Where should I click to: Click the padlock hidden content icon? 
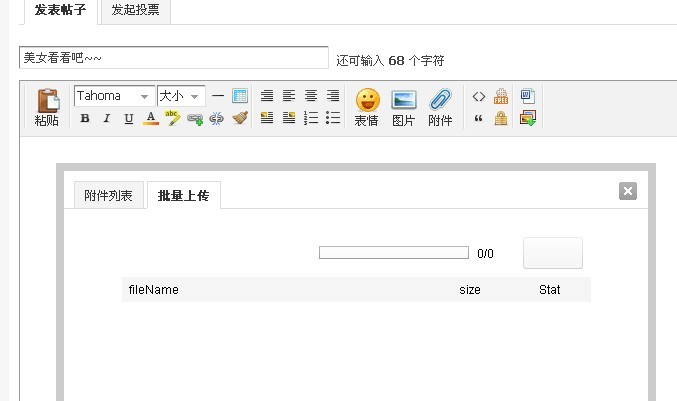coord(501,118)
